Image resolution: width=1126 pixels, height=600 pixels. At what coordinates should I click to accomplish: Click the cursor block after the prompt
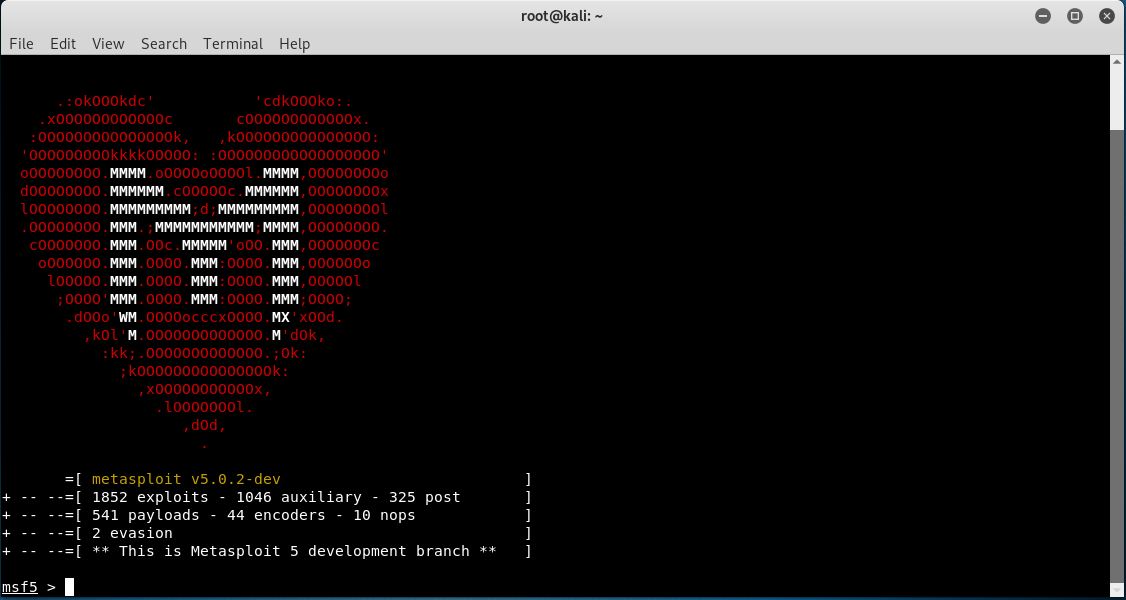click(70, 587)
